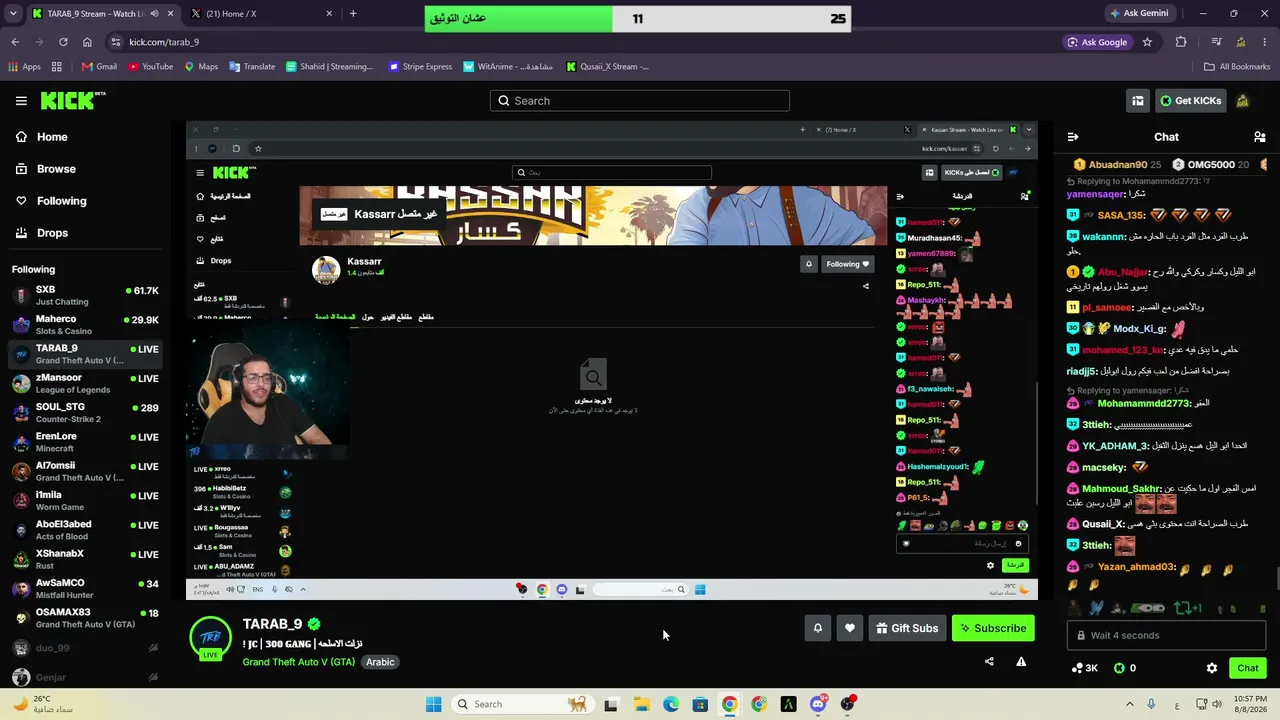Report the stream using the warning icon
The width and height of the screenshot is (1280, 720).
point(1021,661)
